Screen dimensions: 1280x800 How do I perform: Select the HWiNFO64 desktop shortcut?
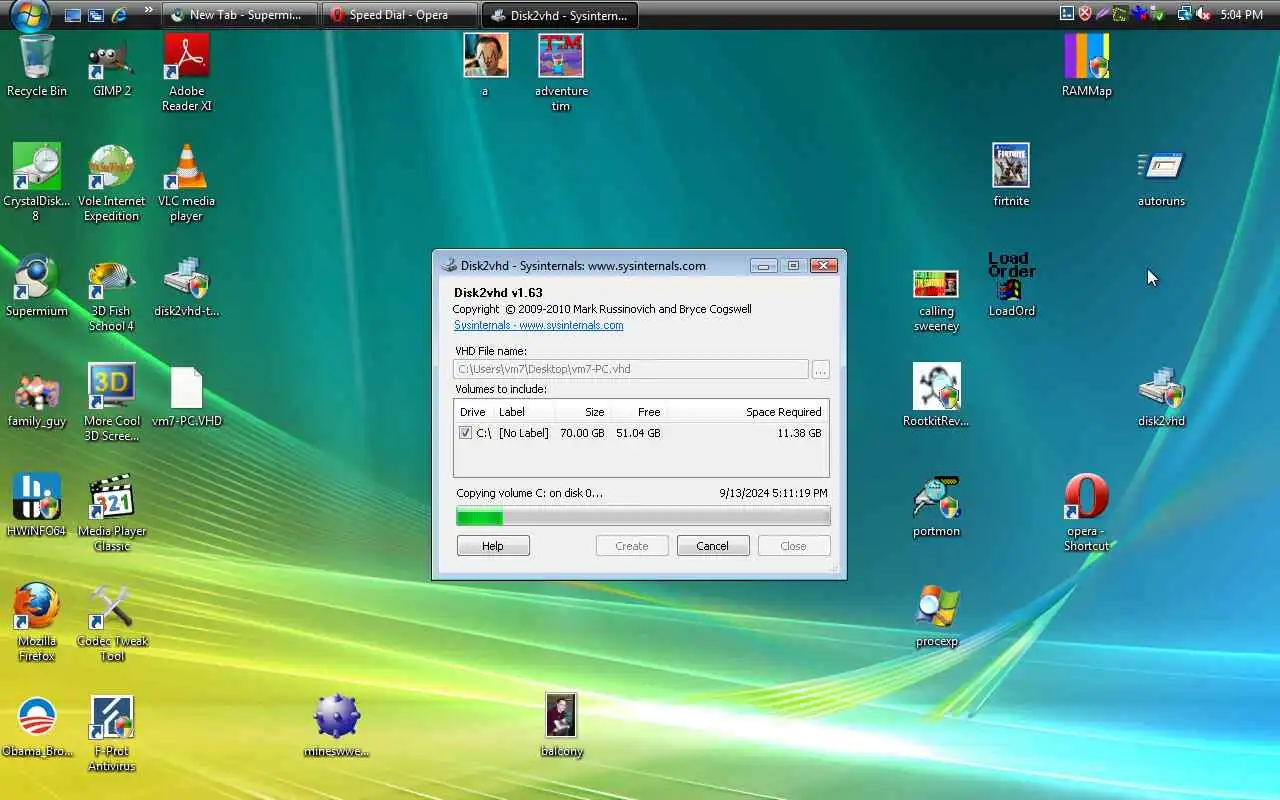(37, 506)
